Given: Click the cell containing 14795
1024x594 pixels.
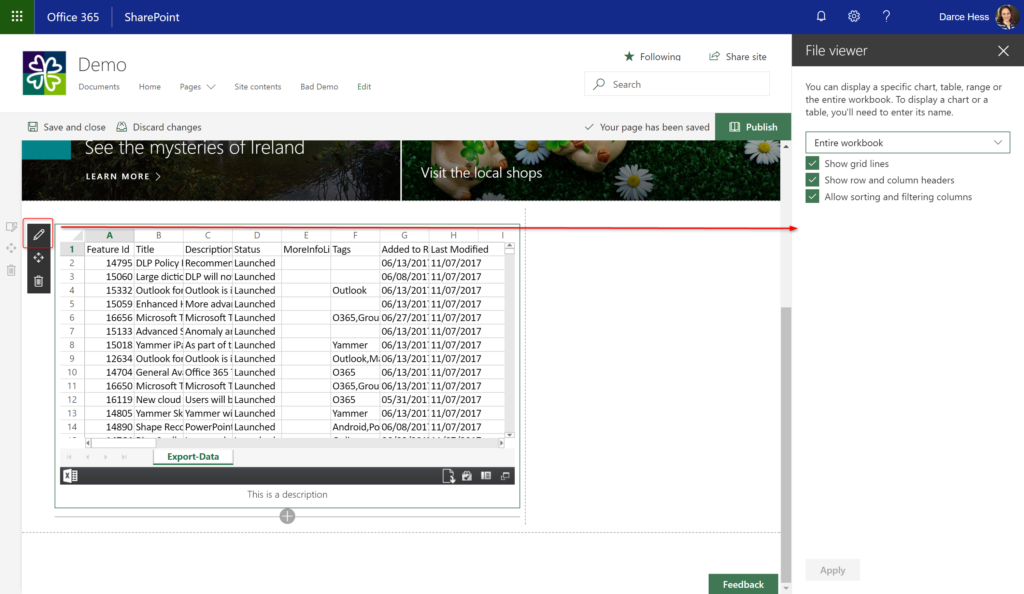Looking at the screenshot, I should [x=110, y=263].
